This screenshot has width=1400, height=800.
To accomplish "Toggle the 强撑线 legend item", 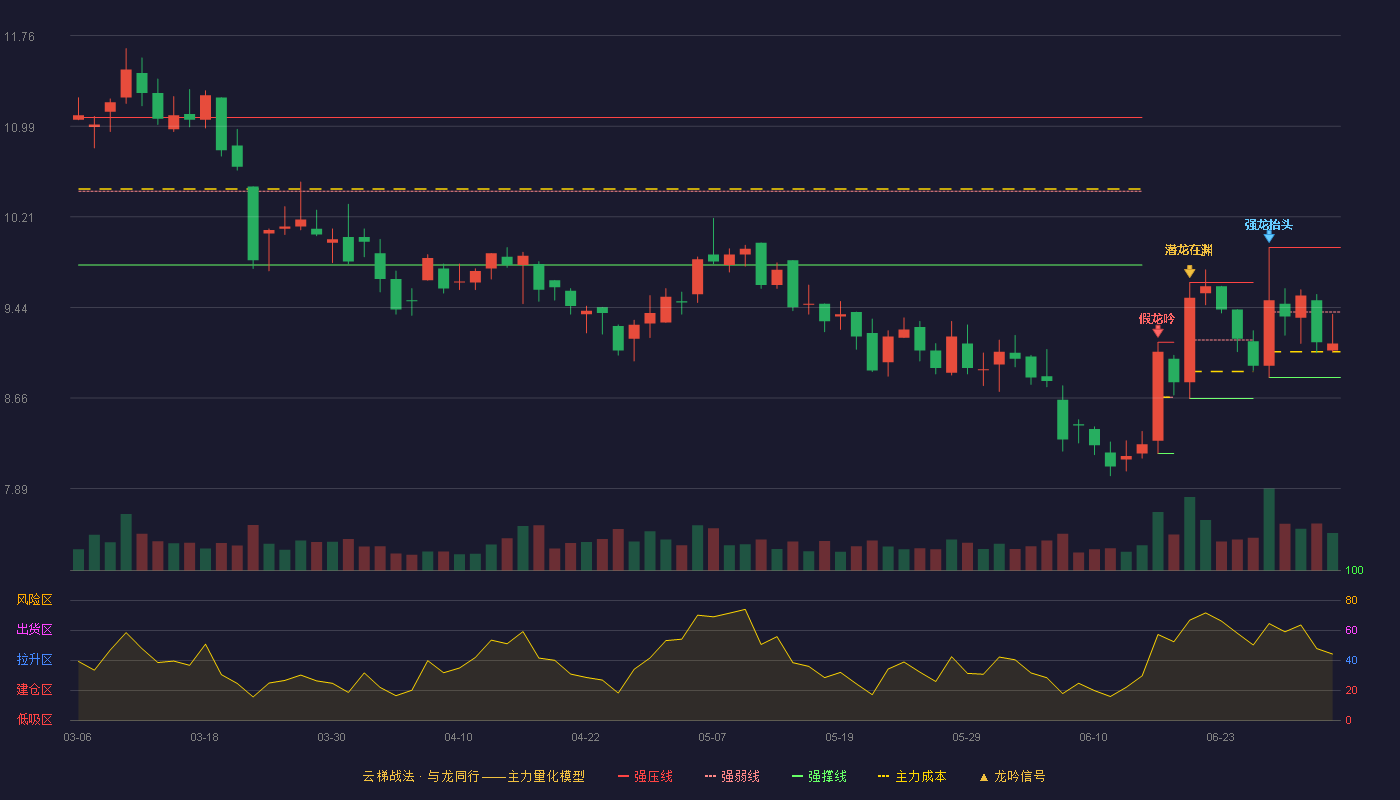I will click(x=819, y=776).
